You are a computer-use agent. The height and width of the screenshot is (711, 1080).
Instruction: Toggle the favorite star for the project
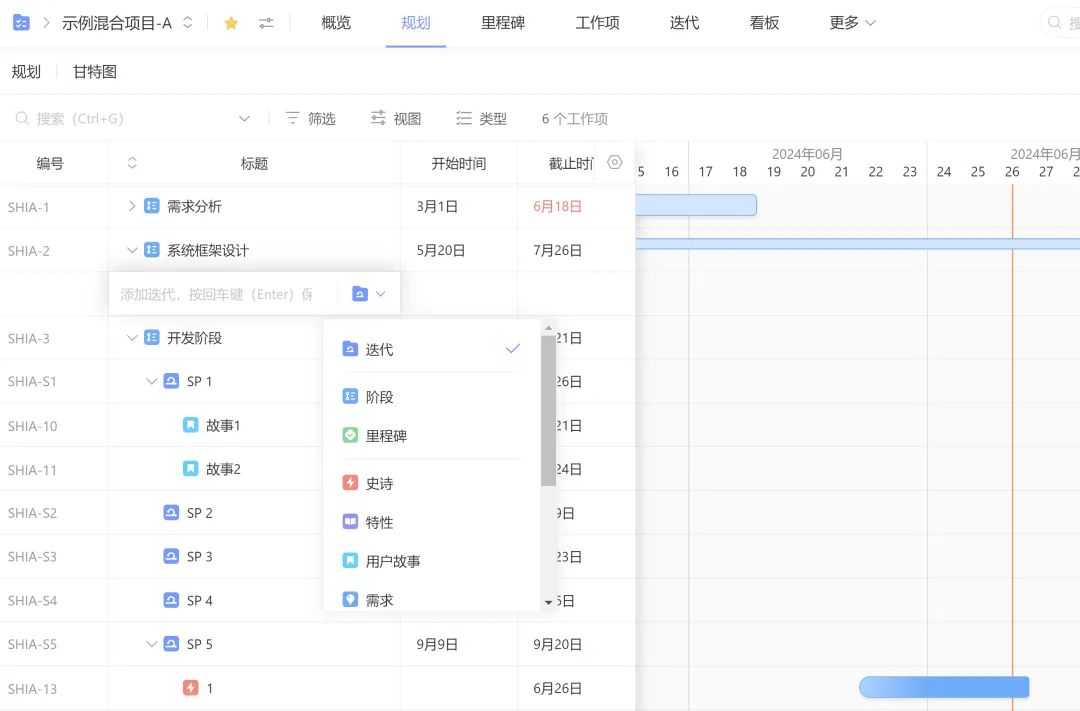(231, 23)
